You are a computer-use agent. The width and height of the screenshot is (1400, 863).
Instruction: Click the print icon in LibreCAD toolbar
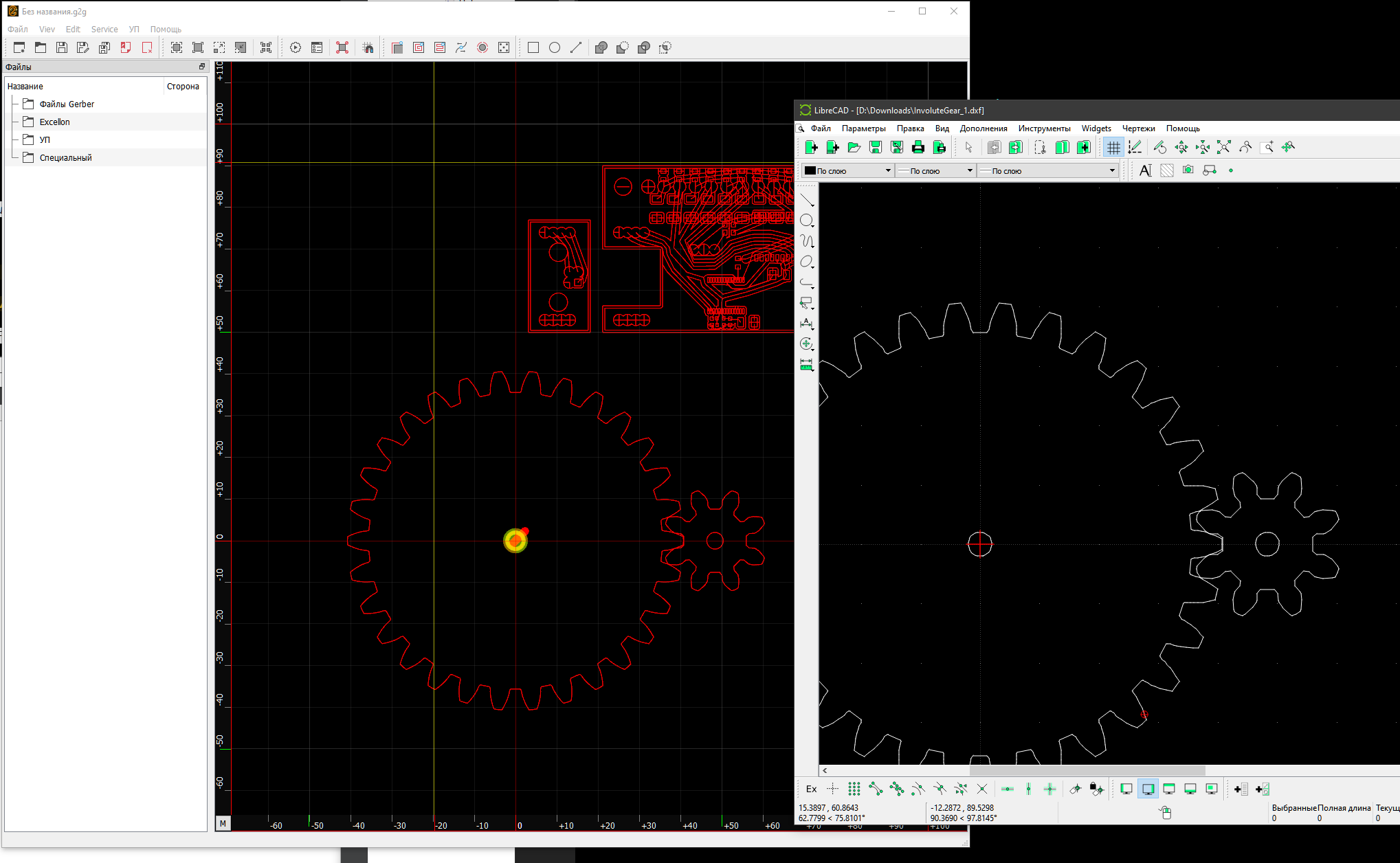click(x=918, y=147)
